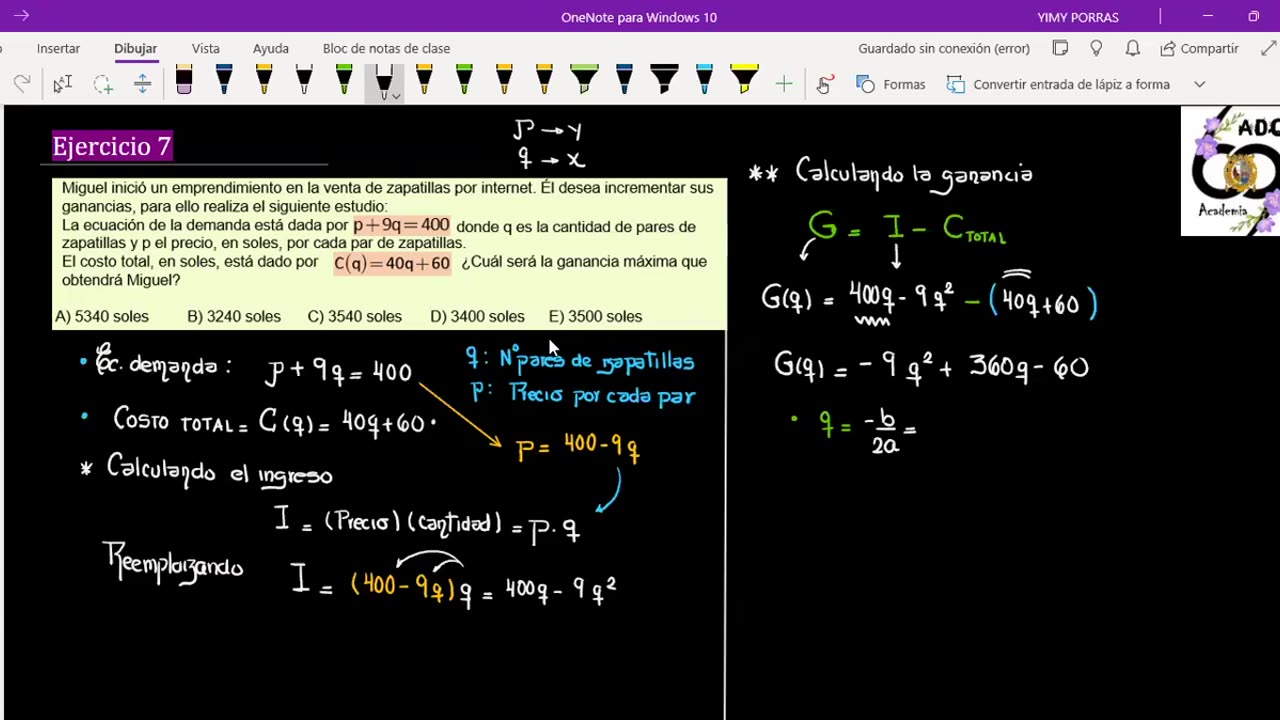Click the highlighted p+9q=400 equation

click(401, 225)
